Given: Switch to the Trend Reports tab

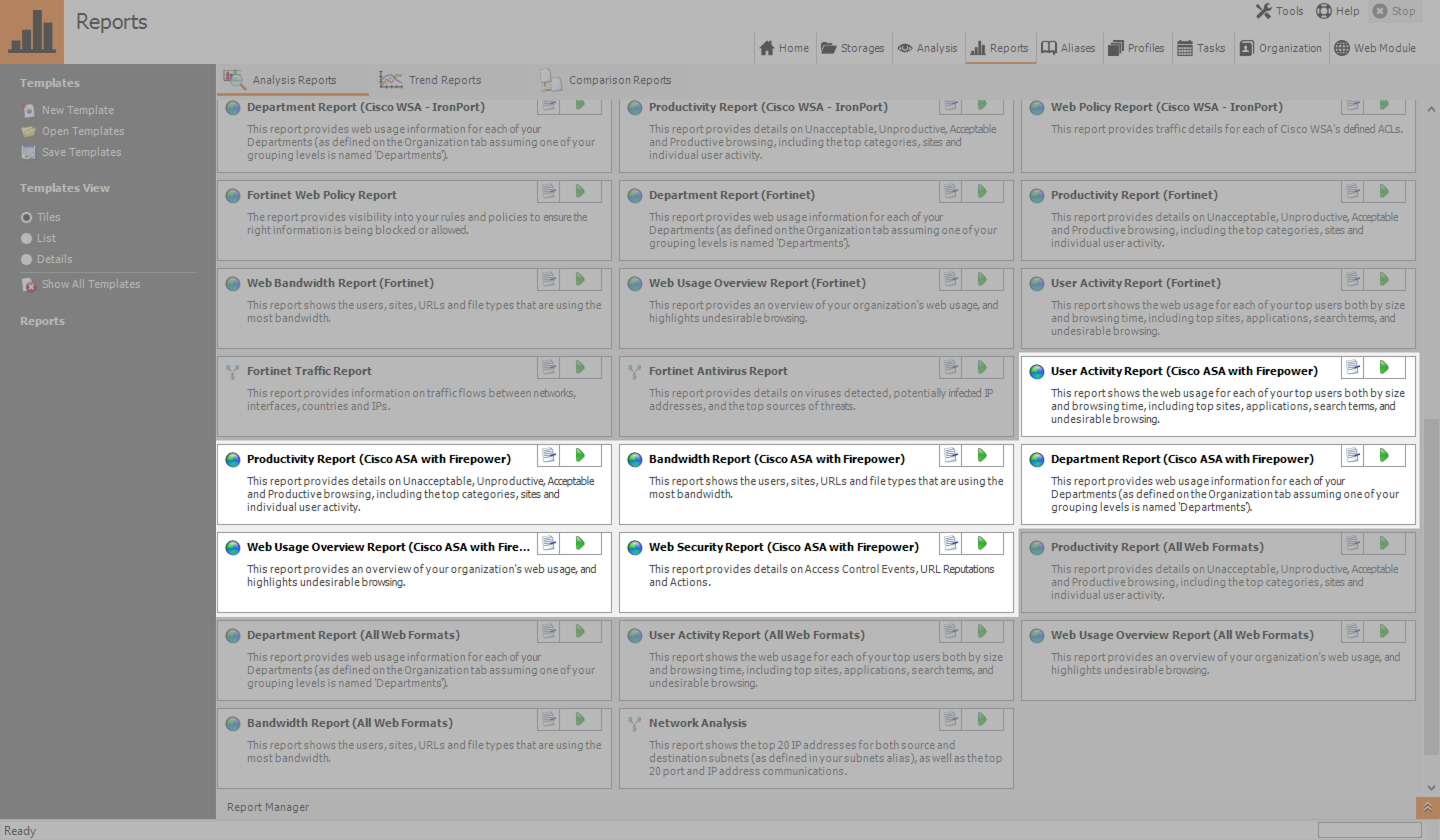Looking at the screenshot, I should [431, 80].
